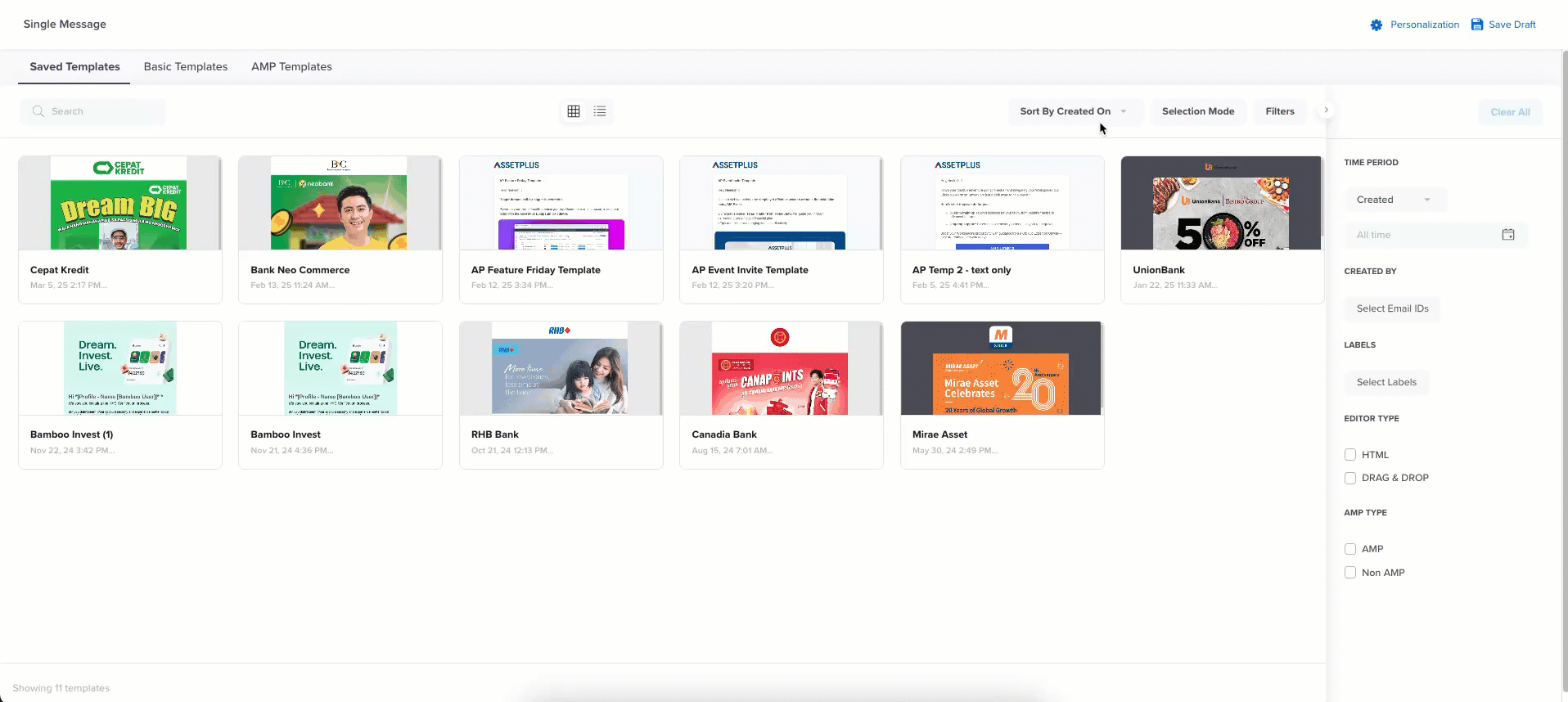Viewport: 1568px width, 702px height.
Task: Open Select Labels dropdown
Action: [1386, 382]
